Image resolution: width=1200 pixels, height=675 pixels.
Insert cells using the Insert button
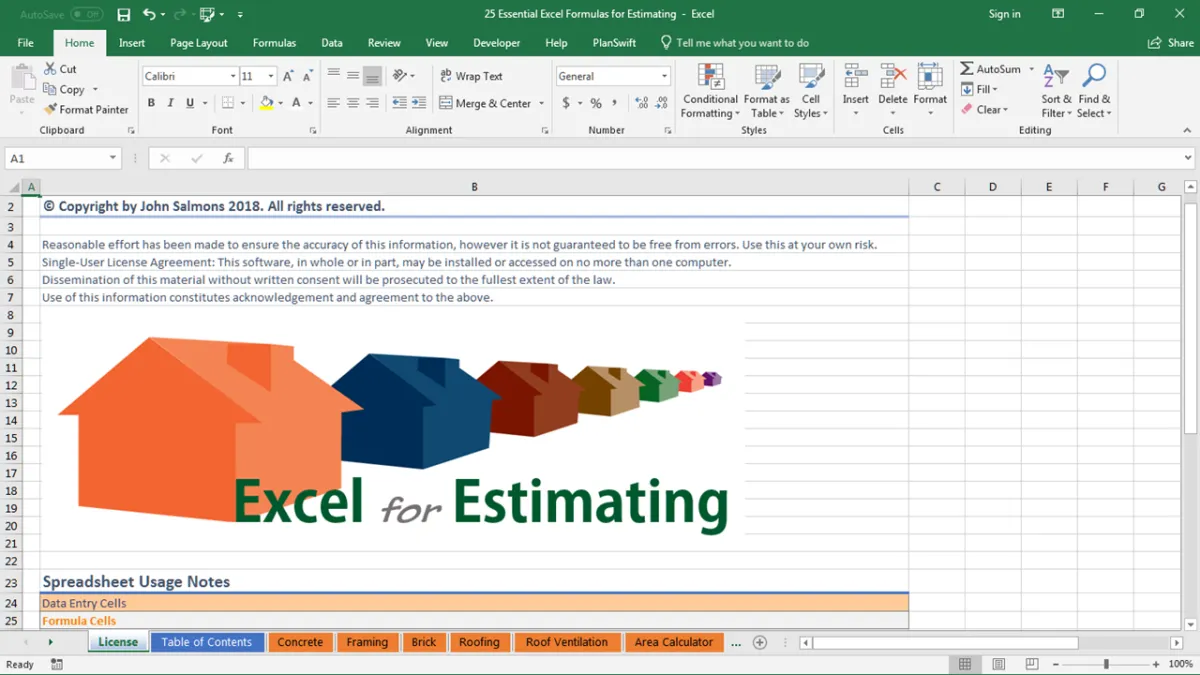pos(855,91)
